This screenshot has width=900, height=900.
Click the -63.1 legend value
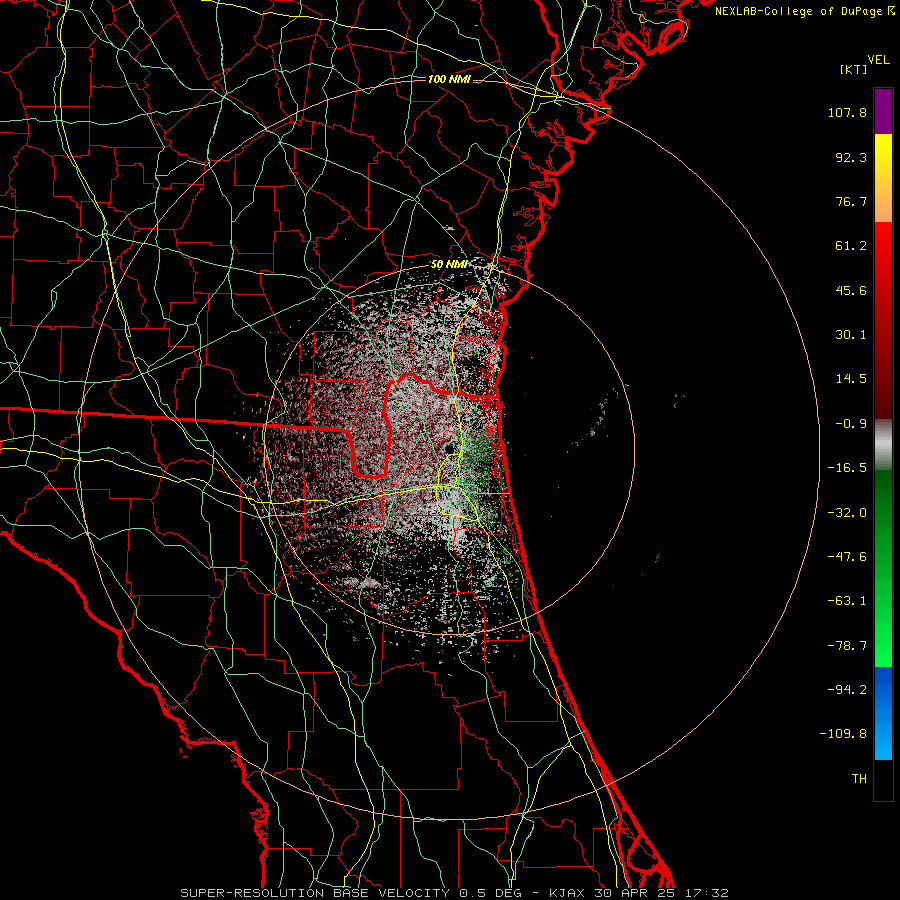pyautogui.click(x=847, y=601)
